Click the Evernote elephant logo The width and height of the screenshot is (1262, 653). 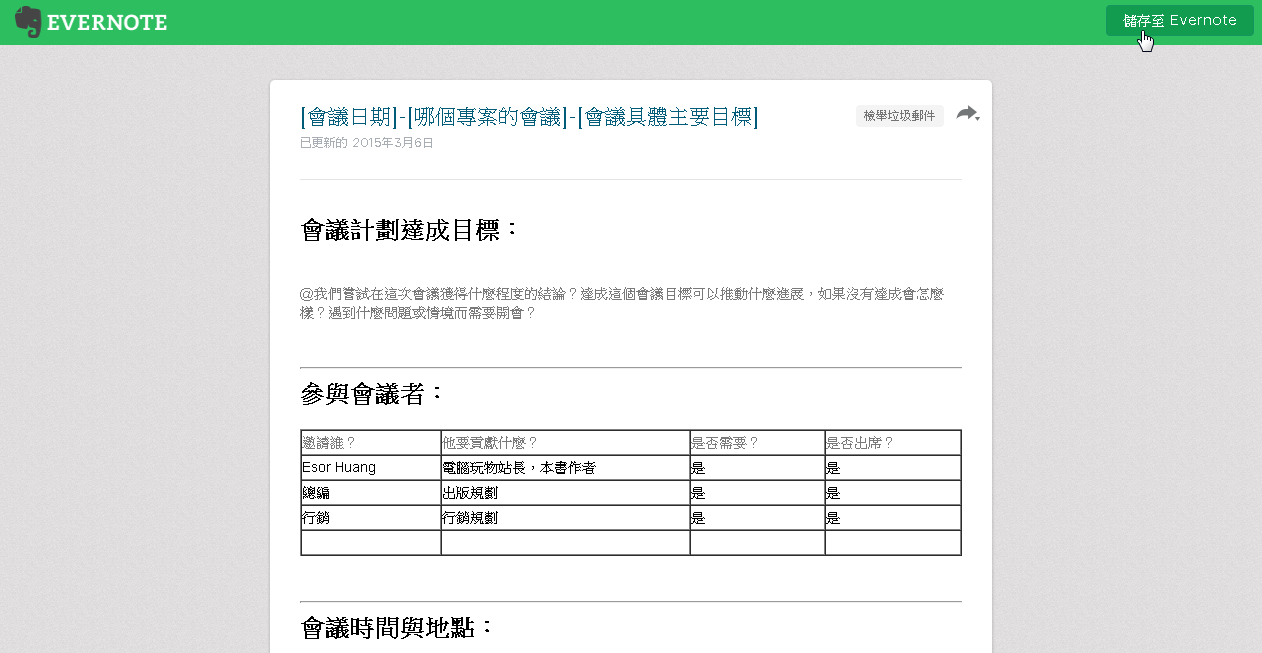tap(28, 20)
